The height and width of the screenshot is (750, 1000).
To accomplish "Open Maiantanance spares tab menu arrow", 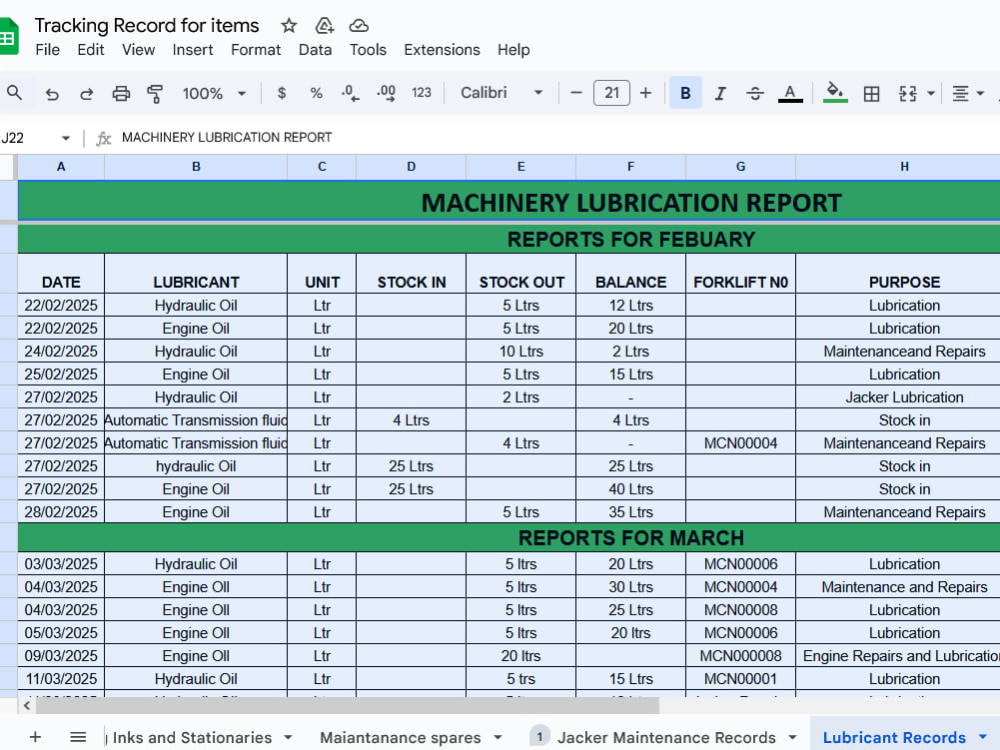I will point(497,737).
